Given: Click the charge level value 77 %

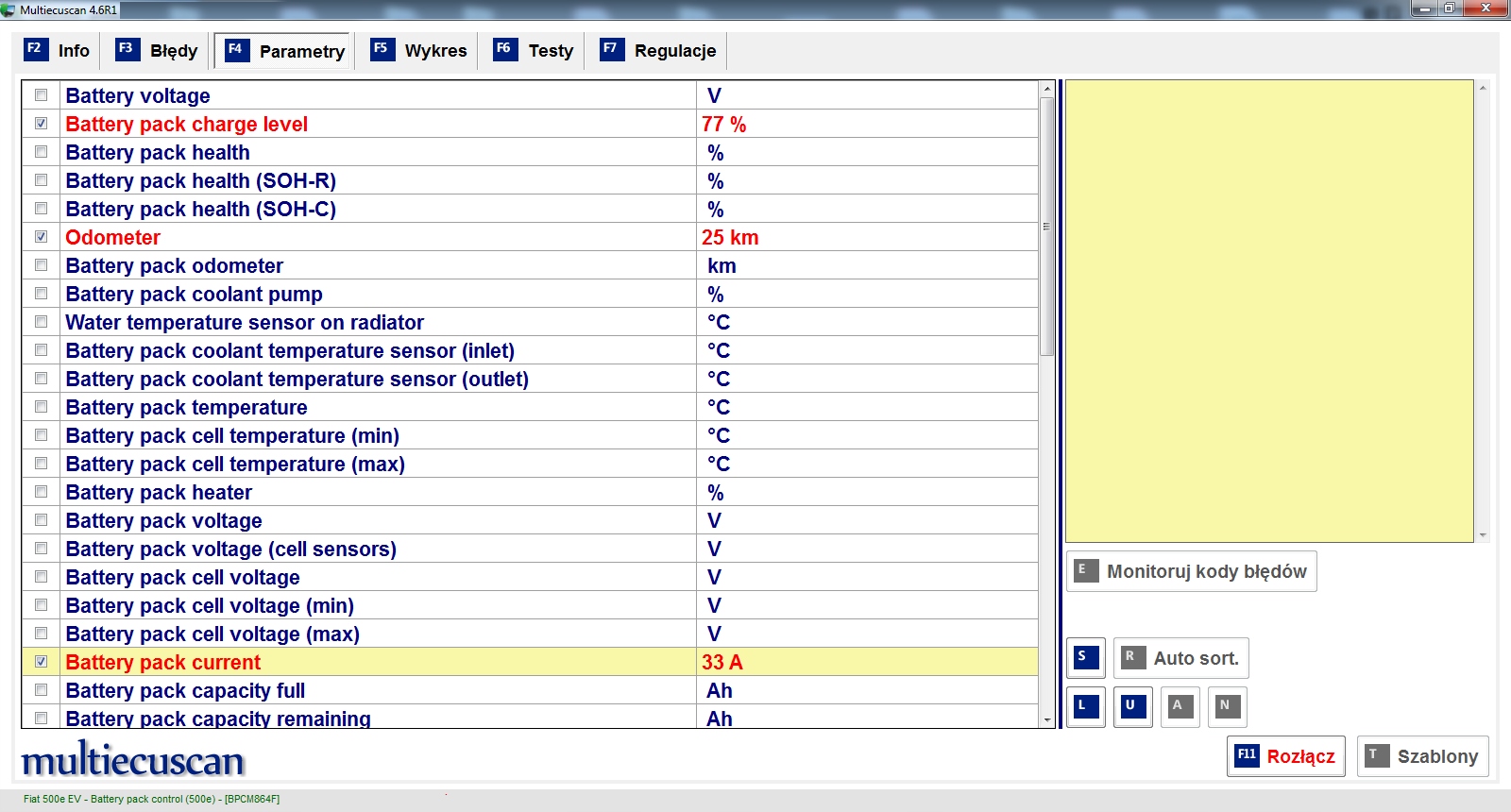Looking at the screenshot, I should (723, 124).
